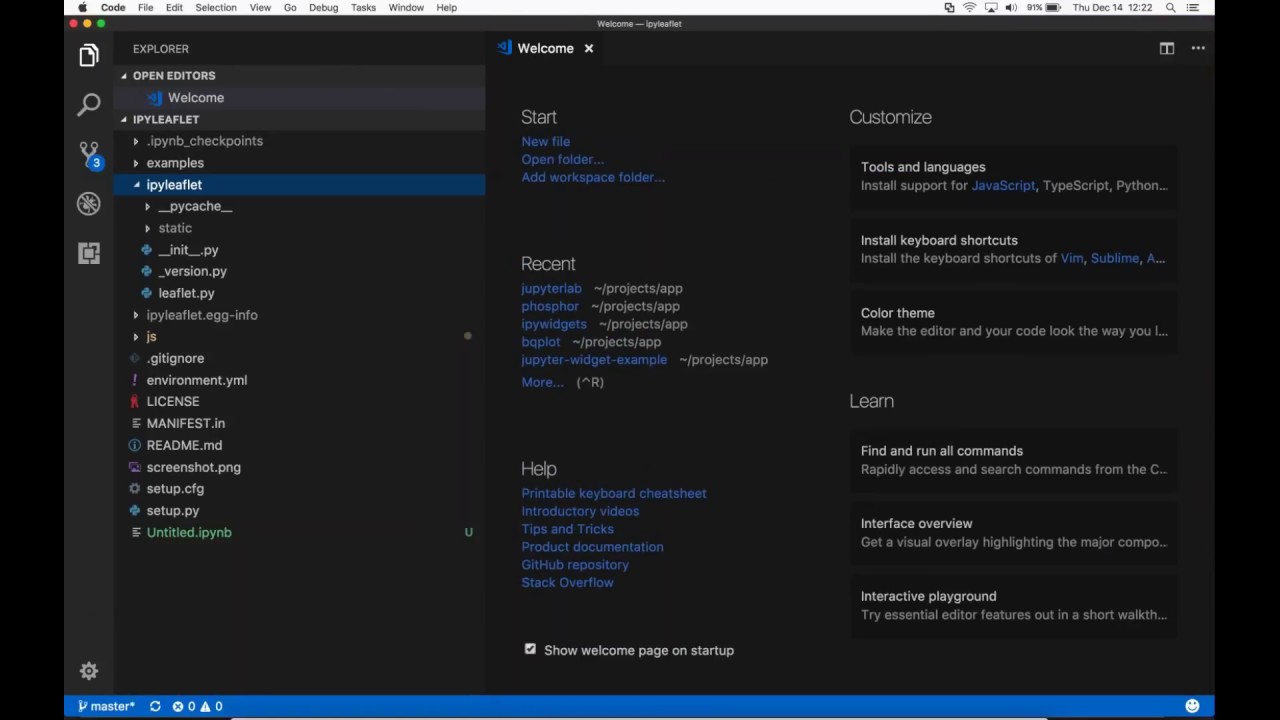The width and height of the screenshot is (1280, 720).
Task: Select the Welcome editor tab
Action: (x=545, y=48)
